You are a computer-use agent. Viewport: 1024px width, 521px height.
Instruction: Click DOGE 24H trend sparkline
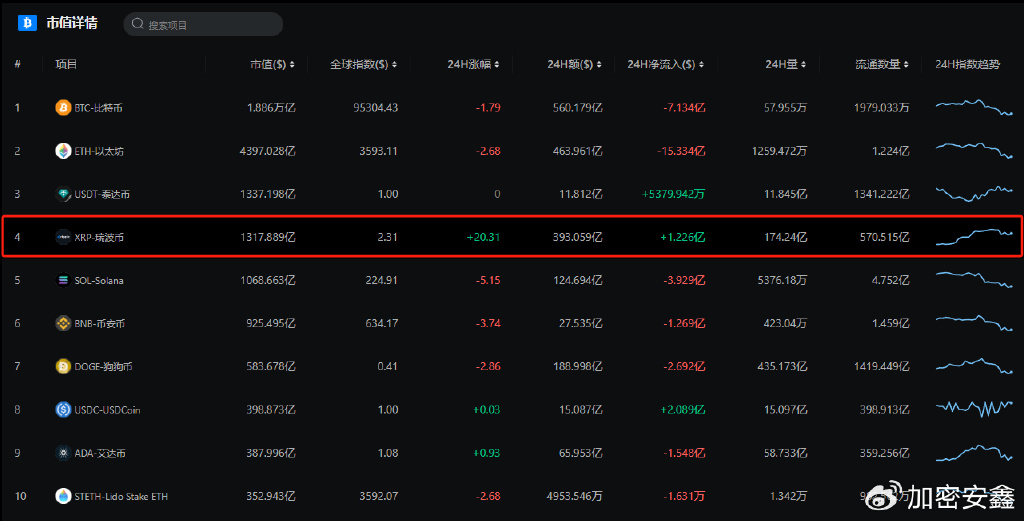tap(974, 366)
